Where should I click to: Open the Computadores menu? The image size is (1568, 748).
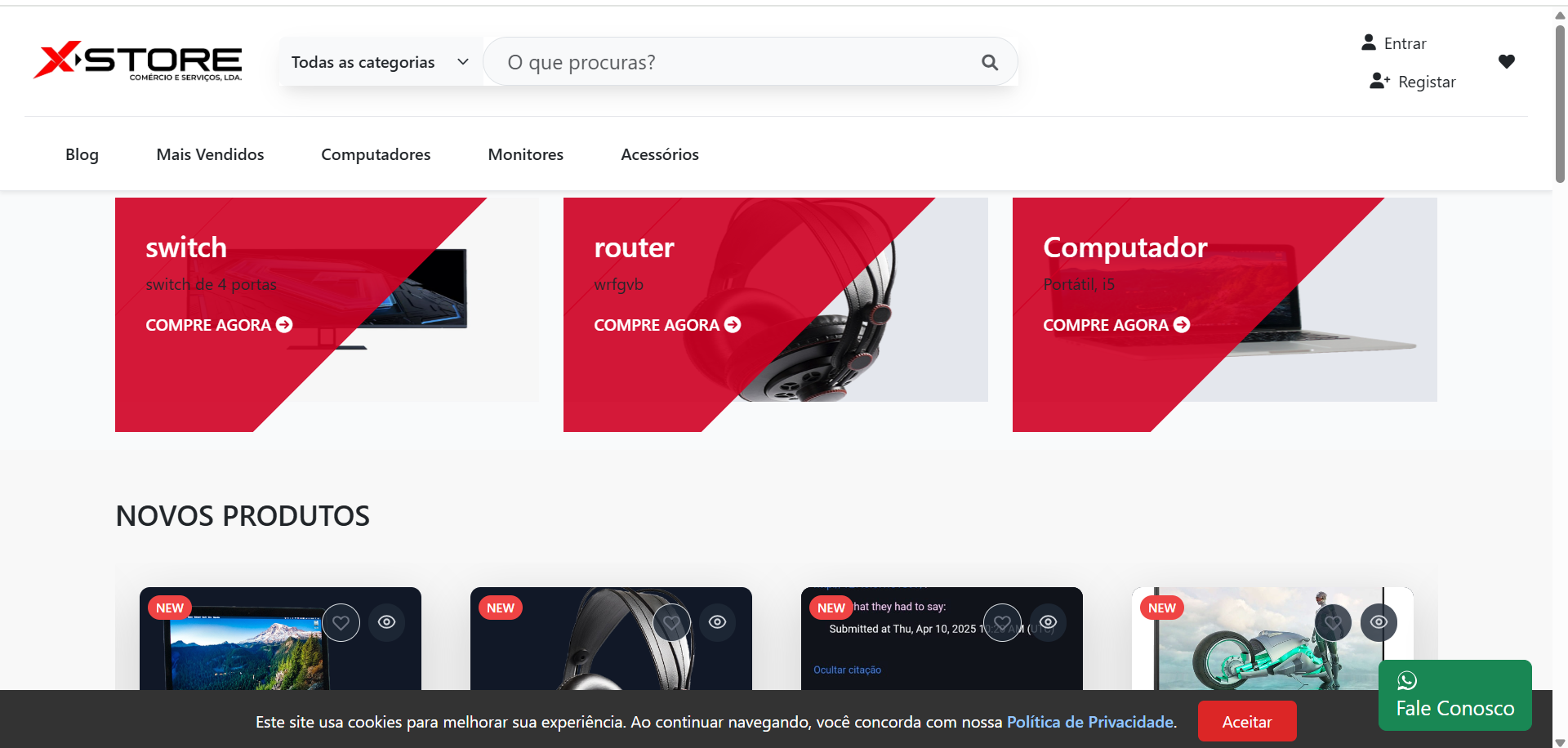pyautogui.click(x=376, y=154)
